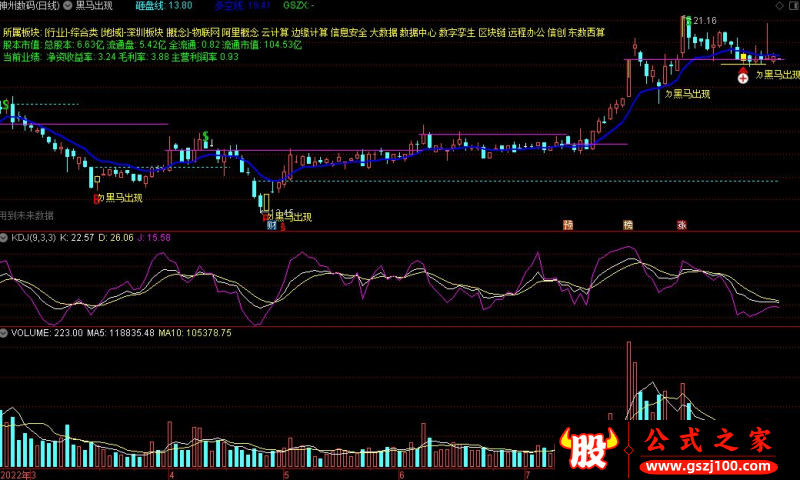Click the MA10: 105378.75 value

(x=195, y=333)
